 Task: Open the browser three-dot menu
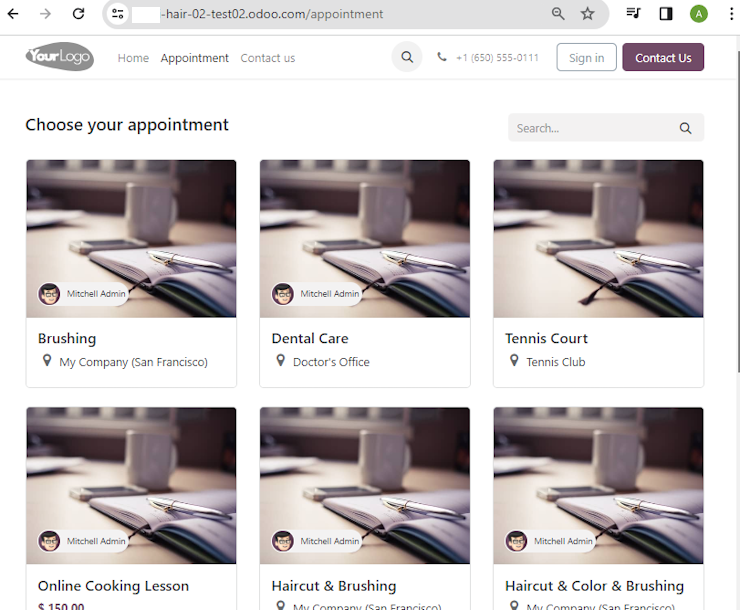[731, 14]
